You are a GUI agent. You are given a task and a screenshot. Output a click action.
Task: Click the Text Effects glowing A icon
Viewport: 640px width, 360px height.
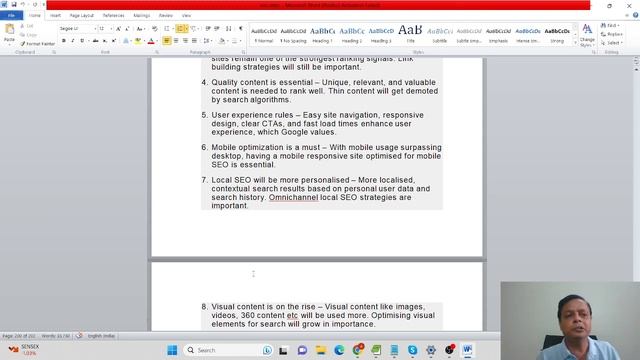click(x=126, y=41)
